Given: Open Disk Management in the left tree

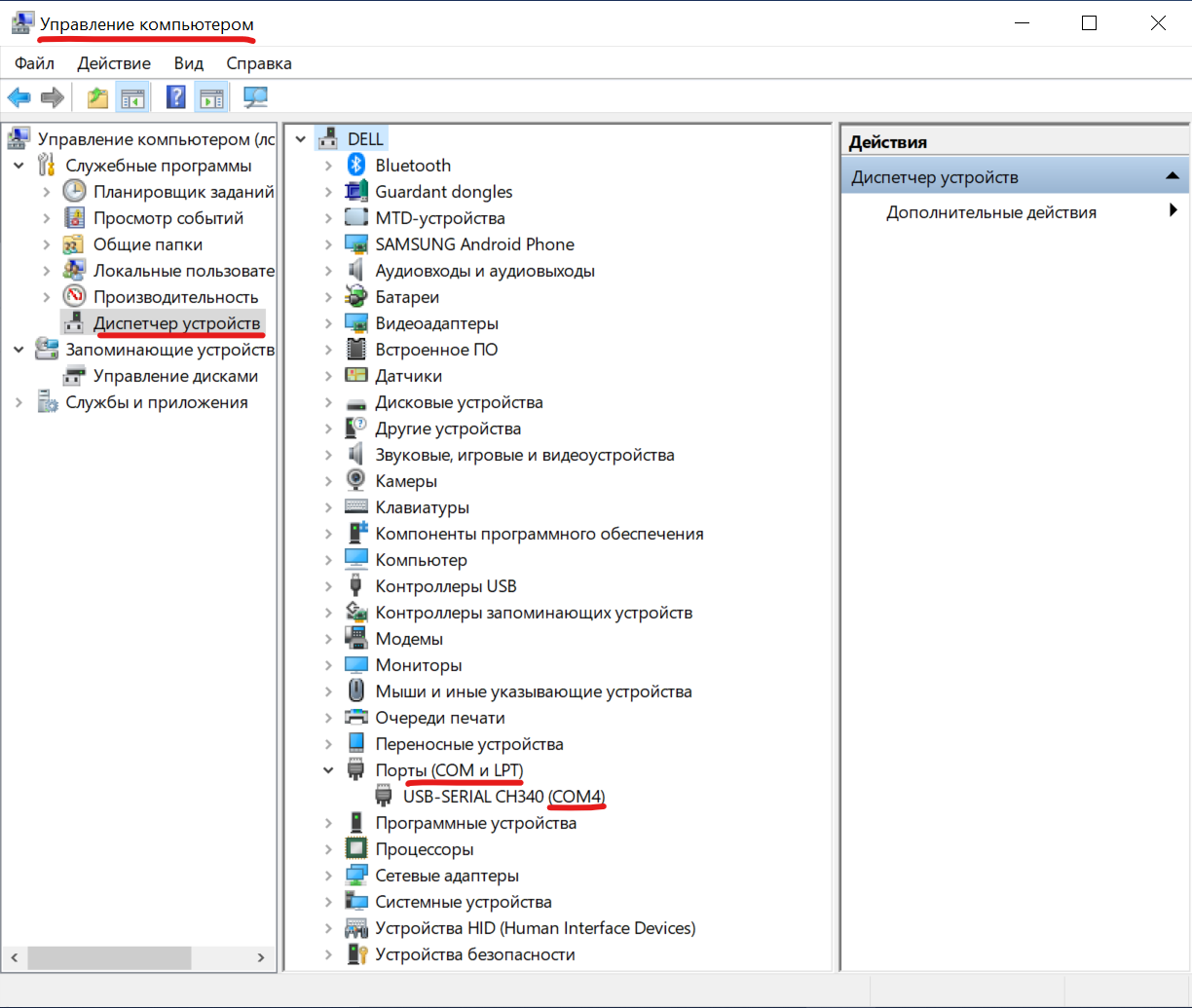Looking at the screenshot, I should click(x=175, y=376).
